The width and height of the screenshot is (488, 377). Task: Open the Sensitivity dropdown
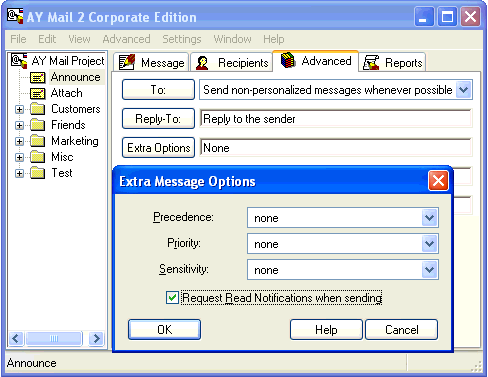[x=429, y=270]
